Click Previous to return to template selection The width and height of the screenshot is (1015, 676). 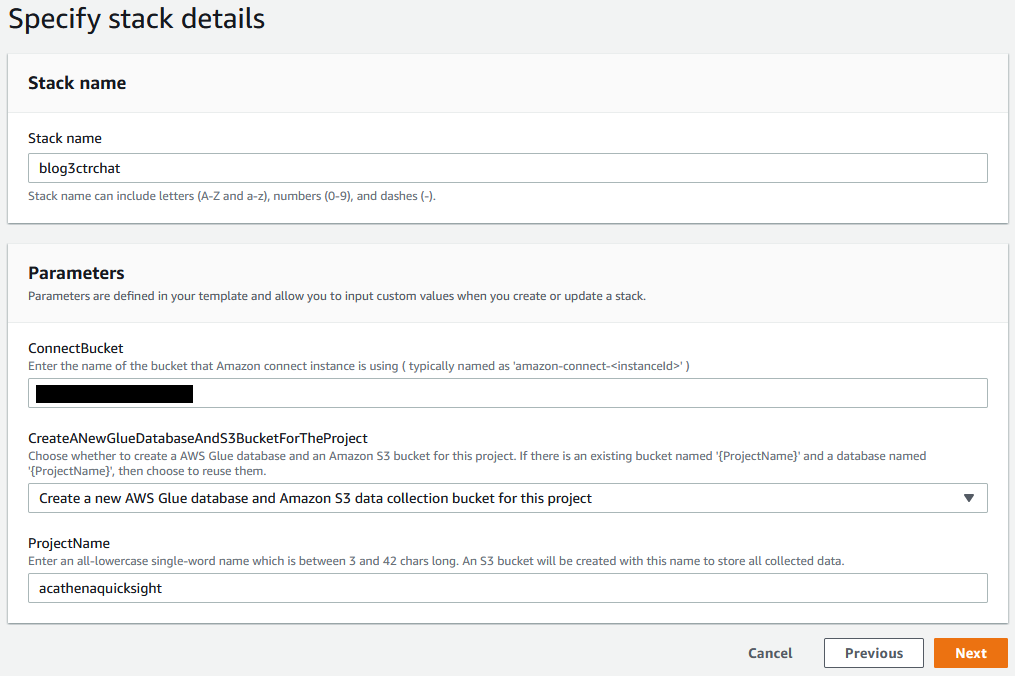click(x=873, y=653)
